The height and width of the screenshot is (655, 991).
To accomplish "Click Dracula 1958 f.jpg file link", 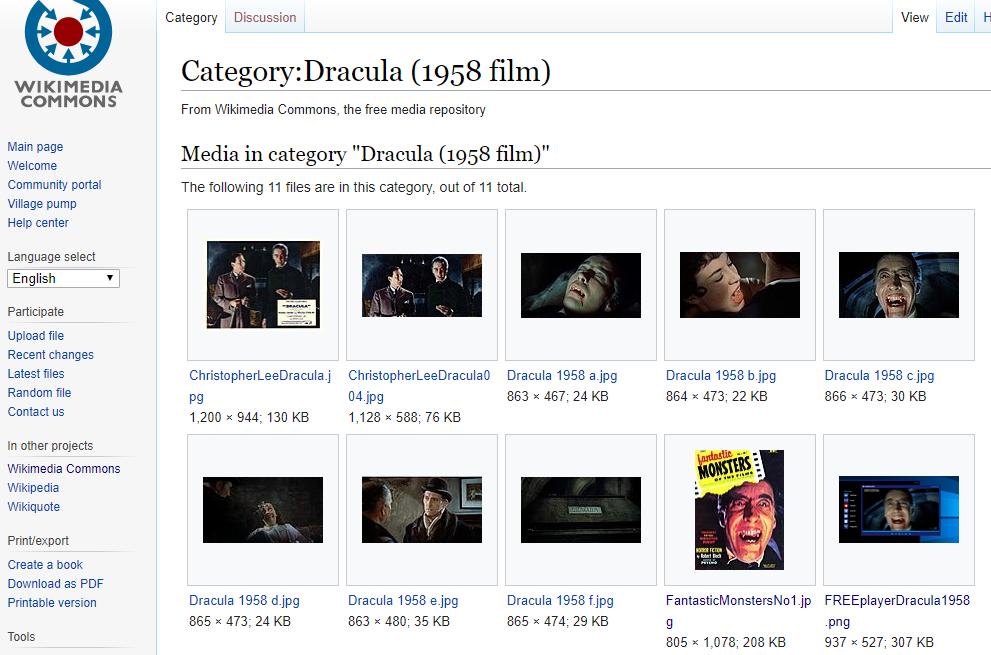I will point(560,601).
